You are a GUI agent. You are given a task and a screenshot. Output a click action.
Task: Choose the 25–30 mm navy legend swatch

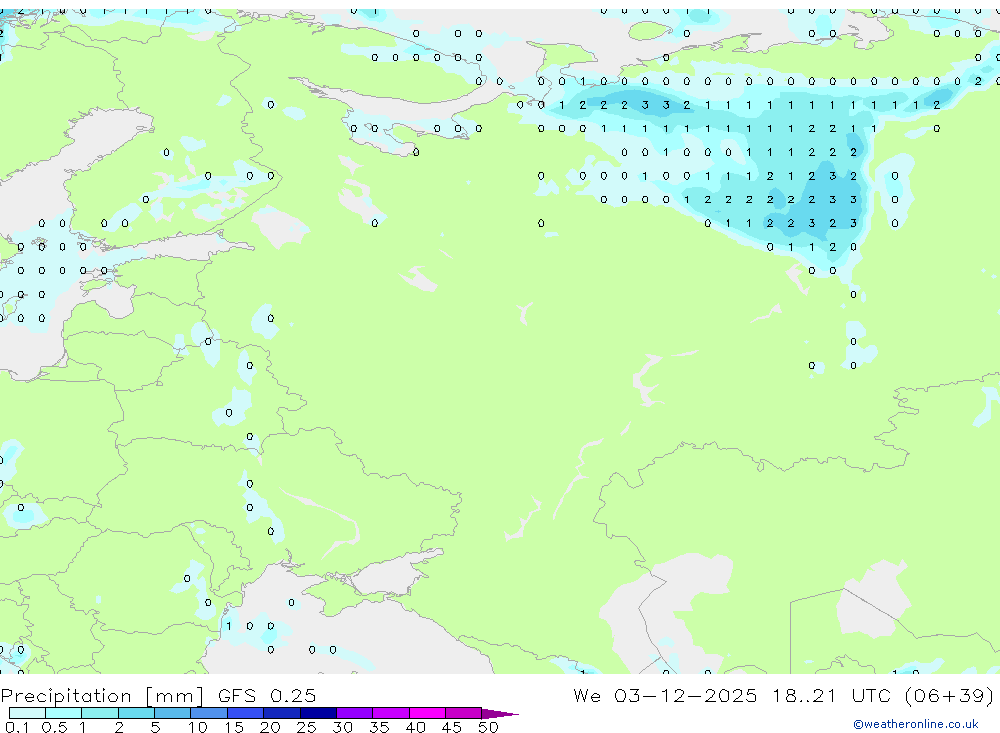318,713
